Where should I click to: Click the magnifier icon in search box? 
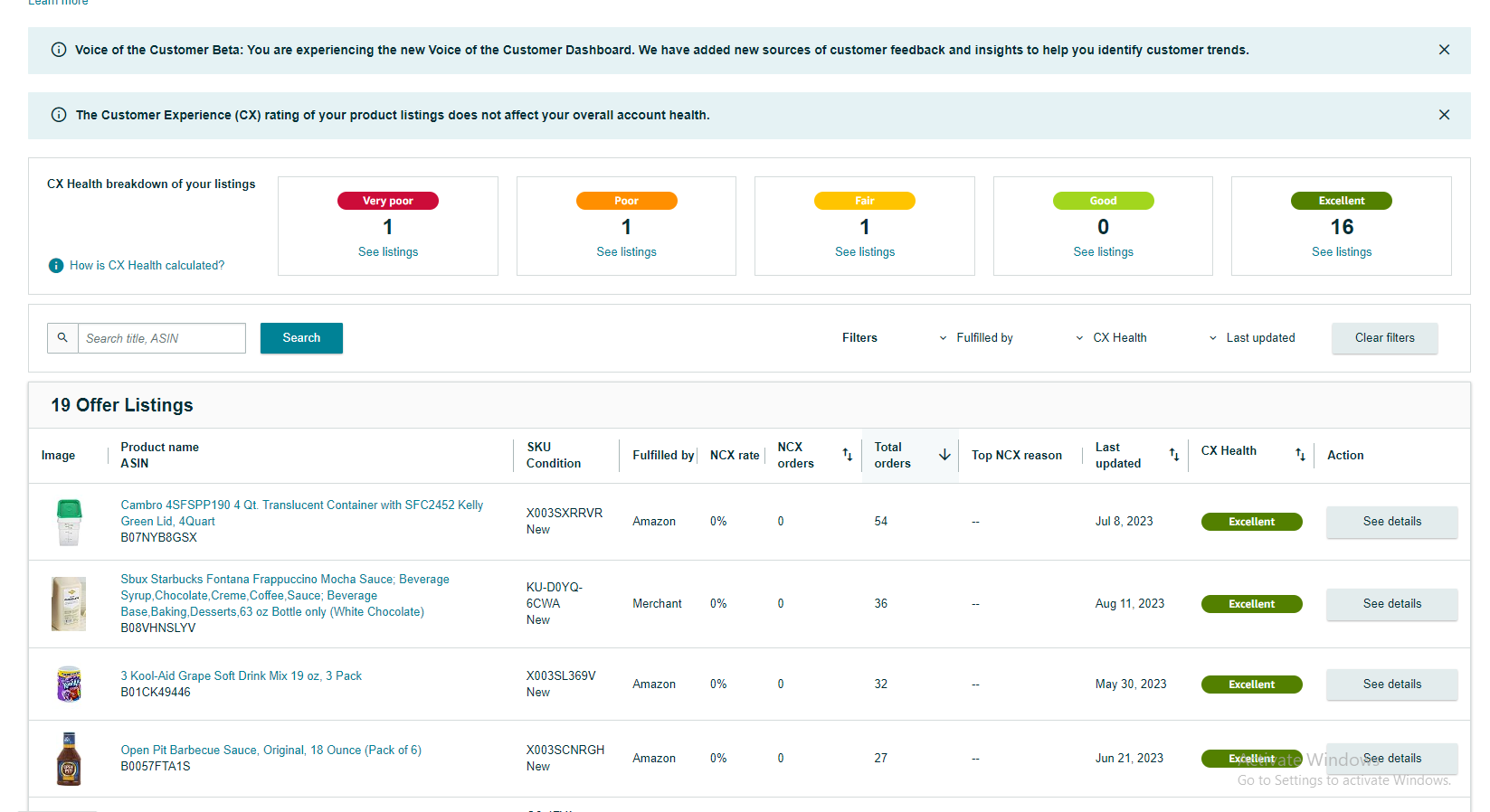[62, 337]
